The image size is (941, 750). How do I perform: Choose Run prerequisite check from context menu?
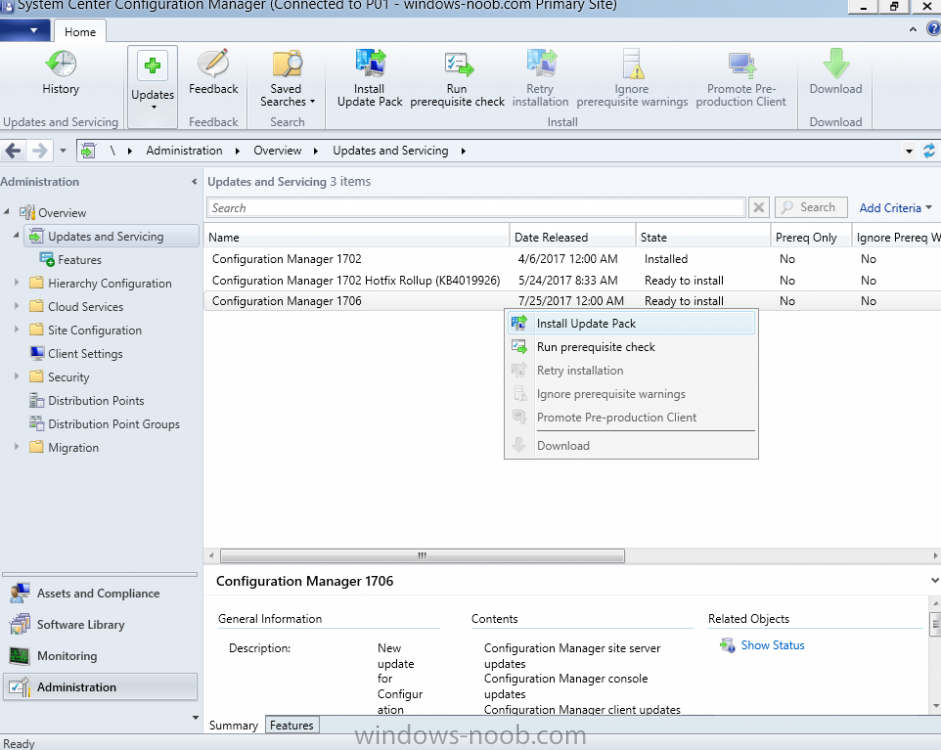631,347
